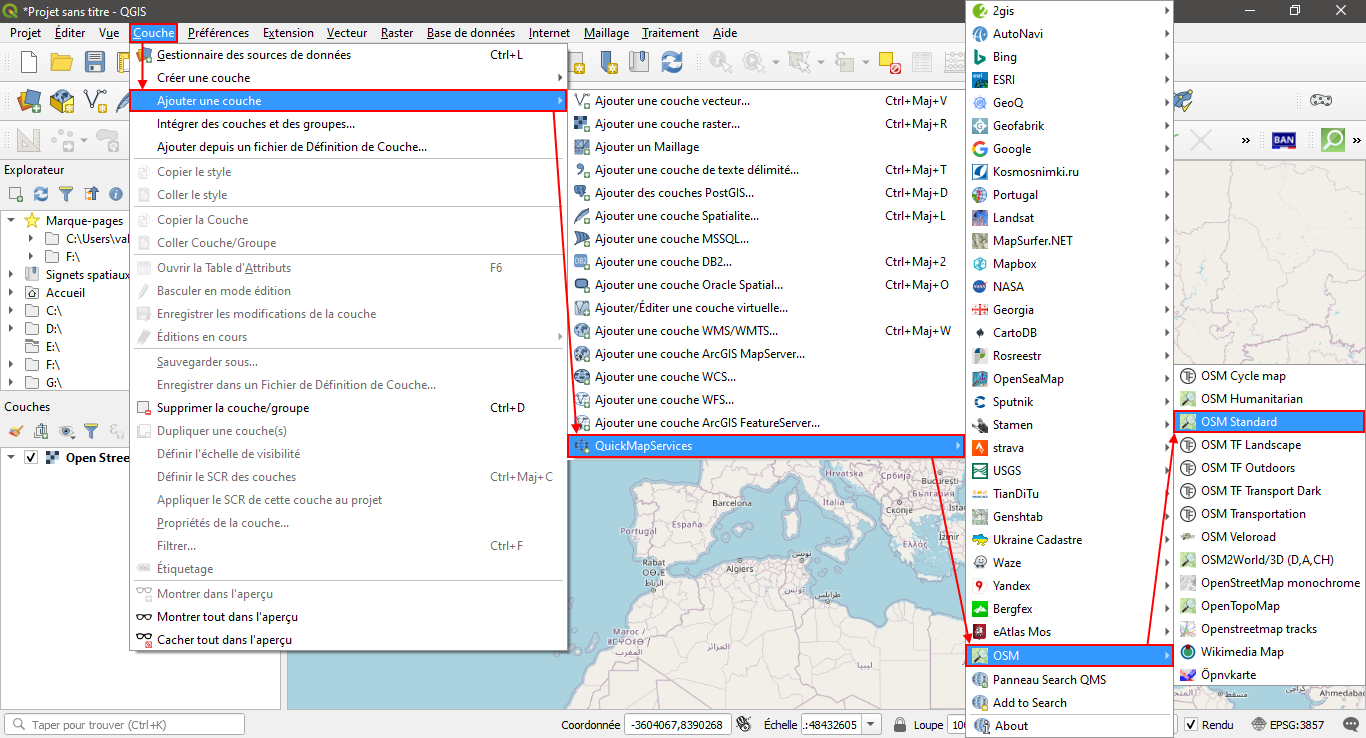Image resolution: width=1366 pixels, height=738 pixels.
Task: Click the Show Bookmarks book icon
Action: [x=639, y=62]
